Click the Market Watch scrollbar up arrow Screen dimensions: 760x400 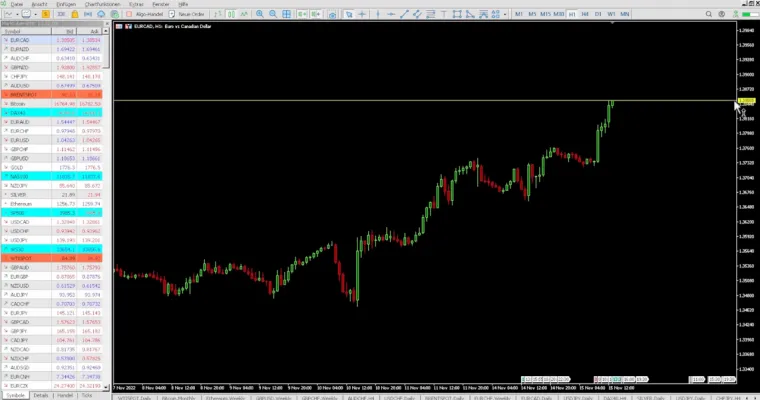tap(106, 31)
